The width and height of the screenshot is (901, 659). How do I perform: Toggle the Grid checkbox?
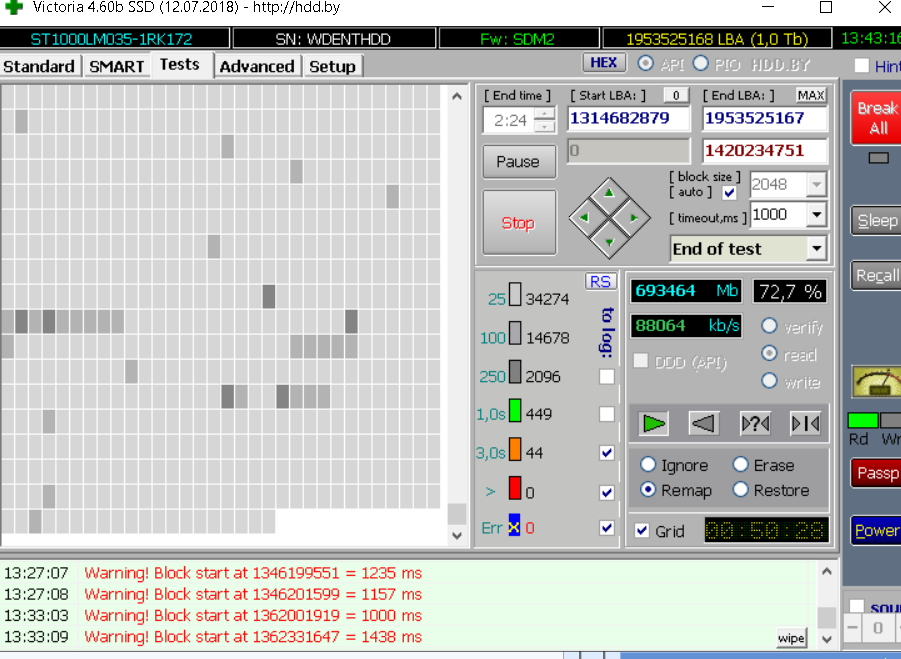click(642, 530)
